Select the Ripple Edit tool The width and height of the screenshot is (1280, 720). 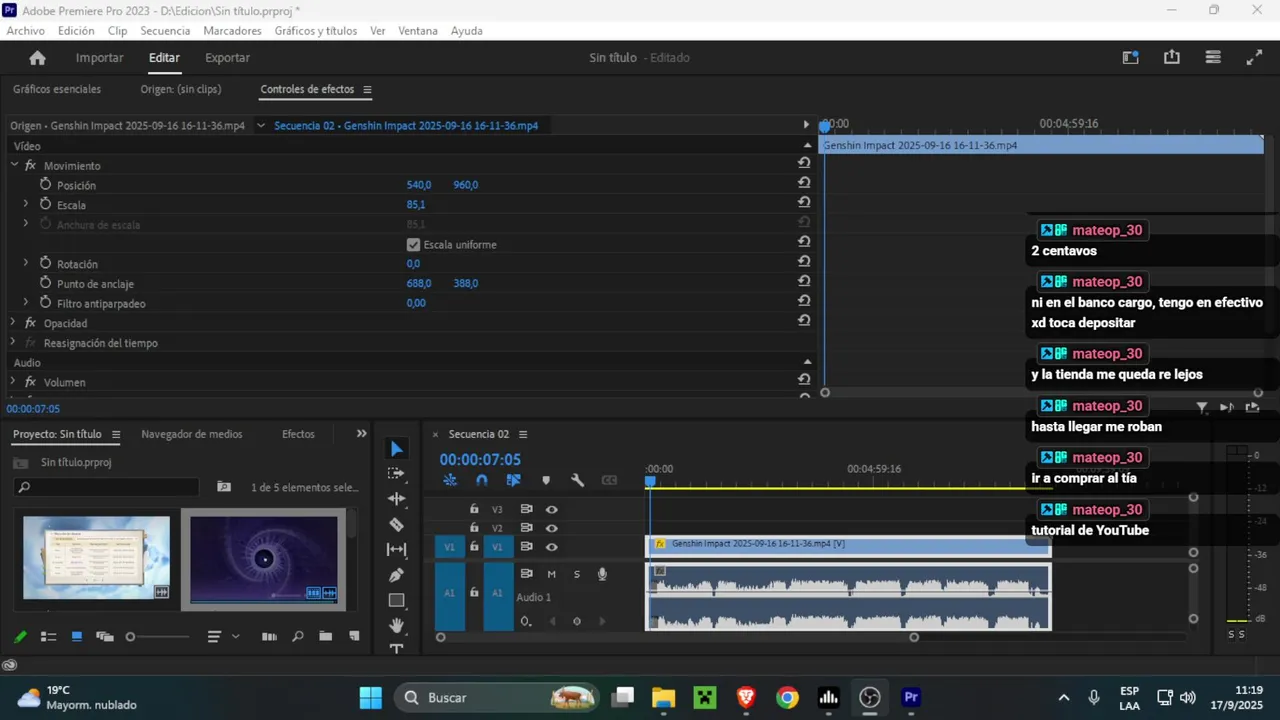tap(397, 499)
